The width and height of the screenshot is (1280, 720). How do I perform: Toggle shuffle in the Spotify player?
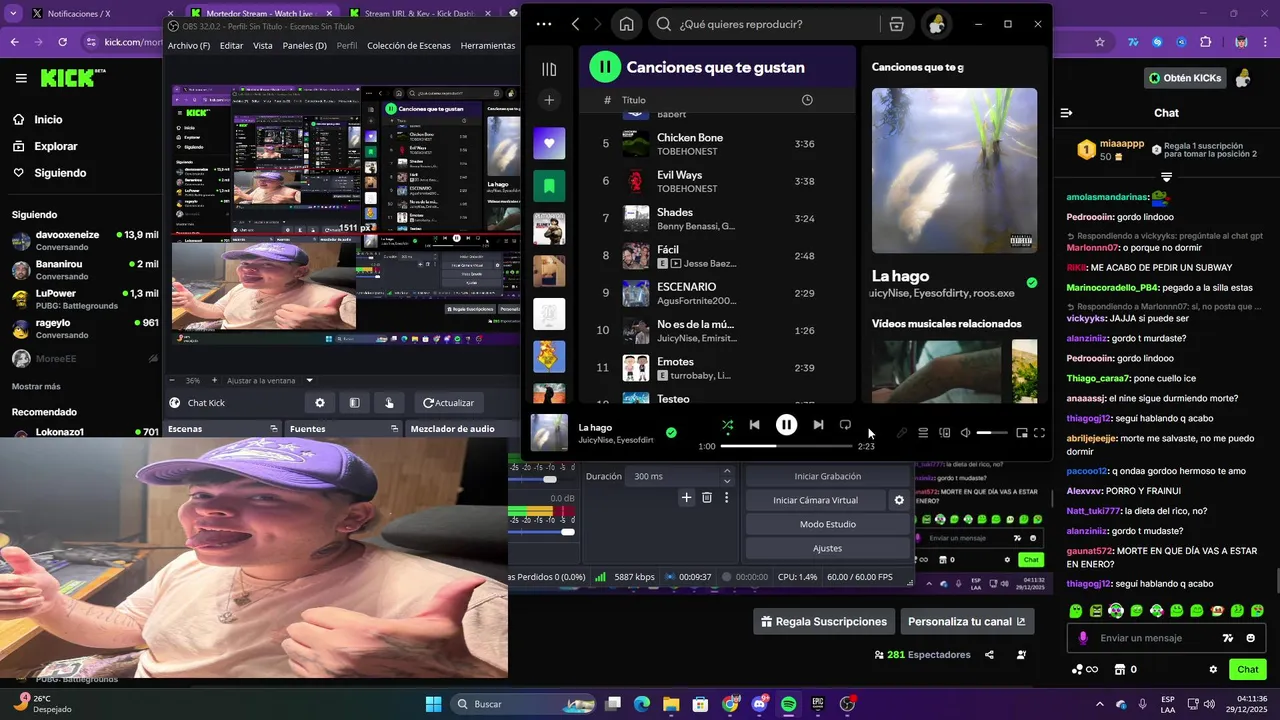click(x=727, y=425)
